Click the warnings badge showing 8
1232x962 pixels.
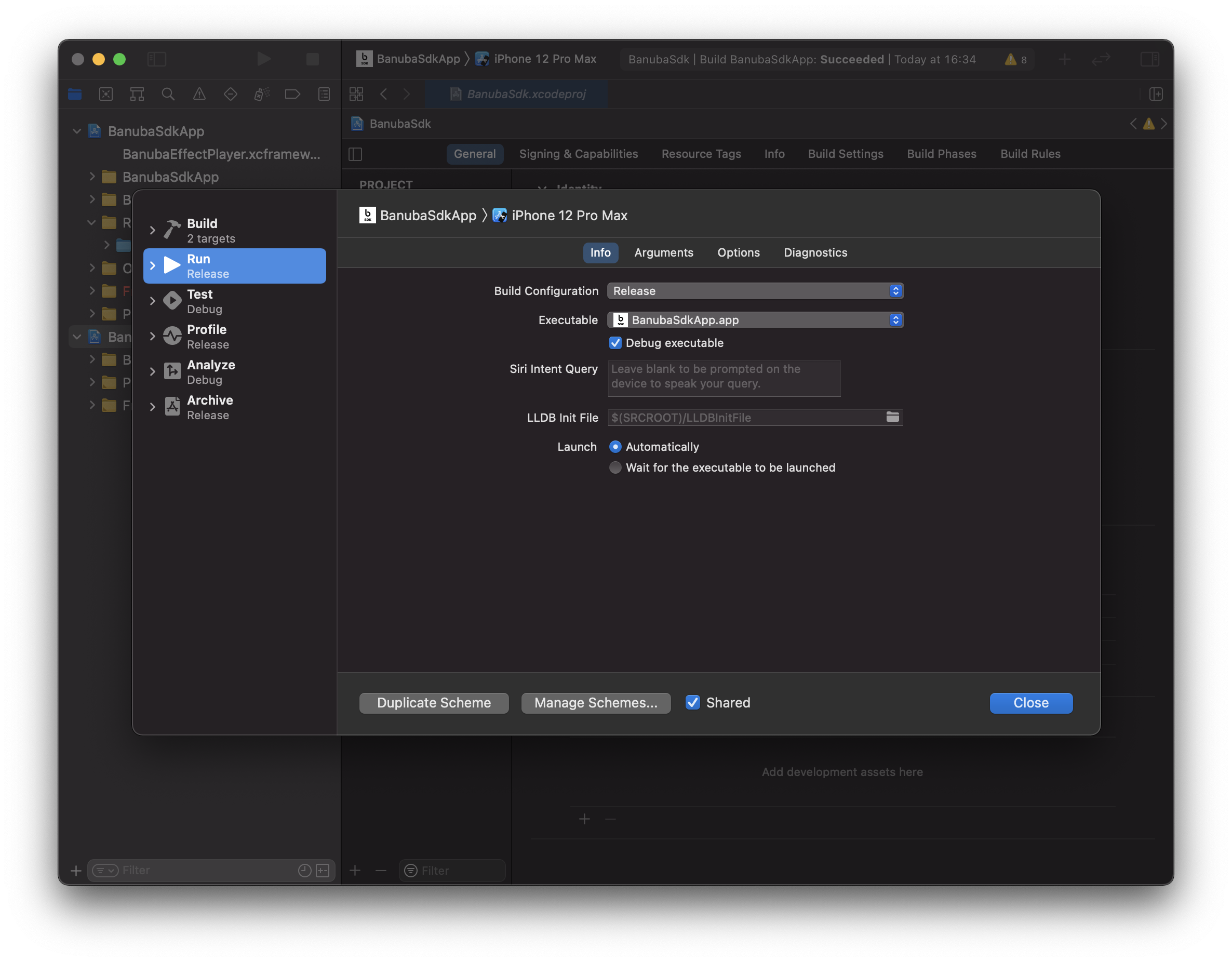pos(1016,59)
